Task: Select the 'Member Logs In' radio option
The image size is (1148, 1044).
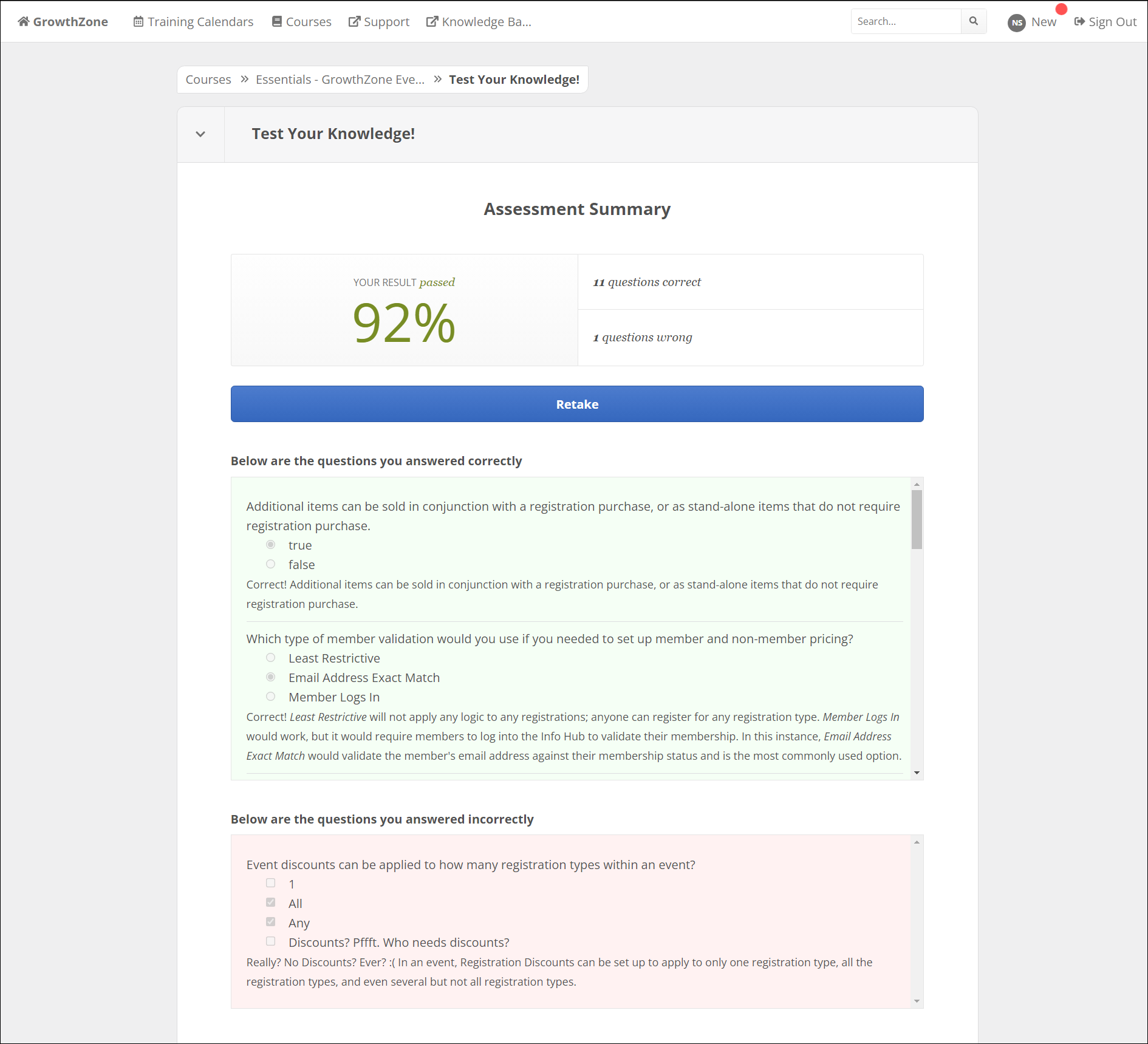Action: coord(271,697)
